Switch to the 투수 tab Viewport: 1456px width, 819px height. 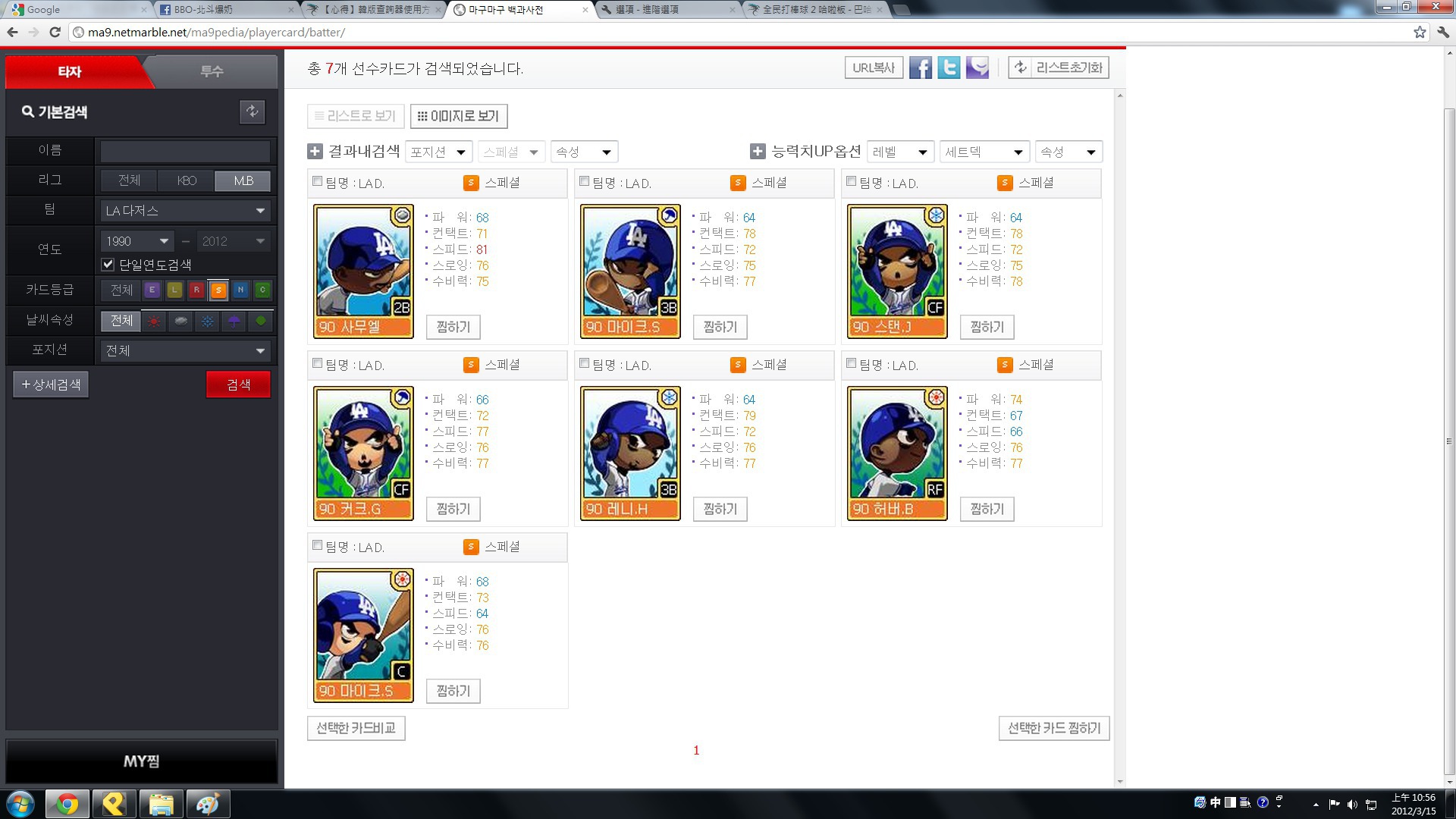[x=212, y=71]
